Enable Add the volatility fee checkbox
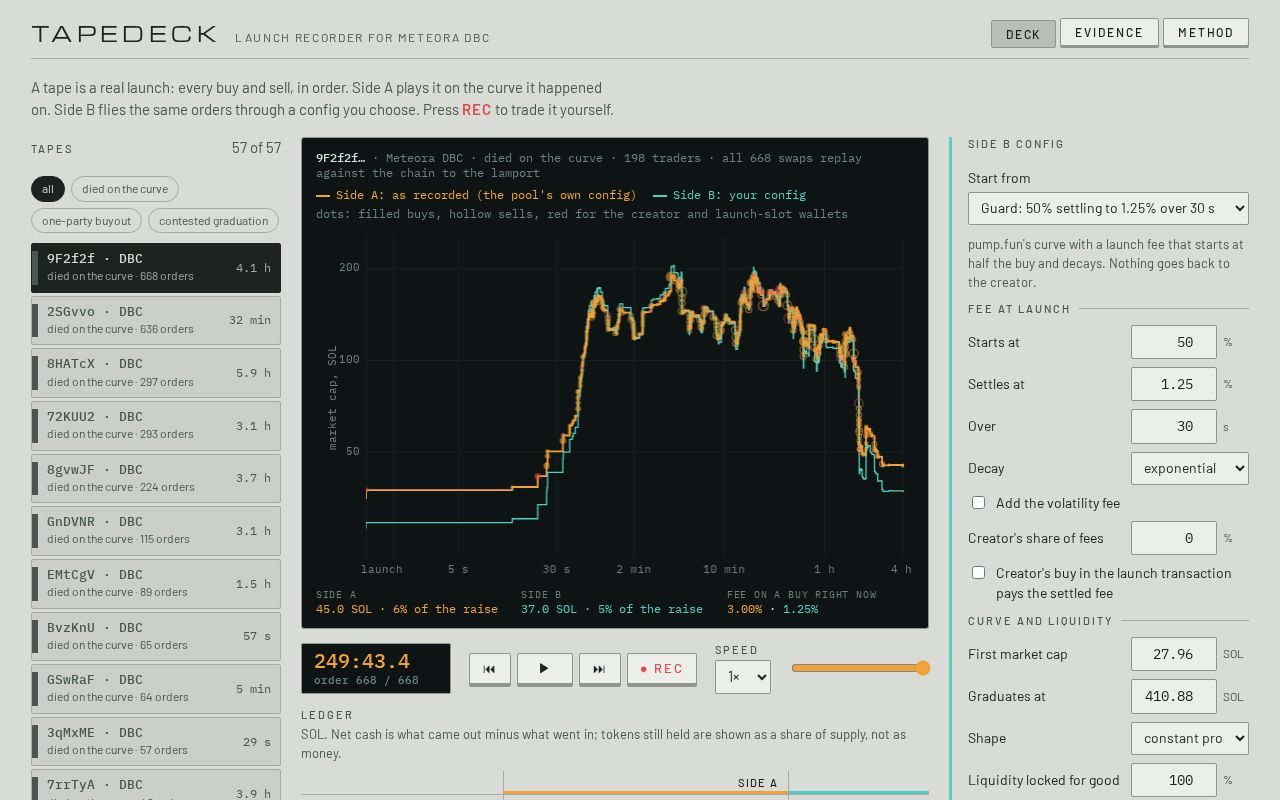The height and width of the screenshot is (800, 1280). (x=978, y=503)
